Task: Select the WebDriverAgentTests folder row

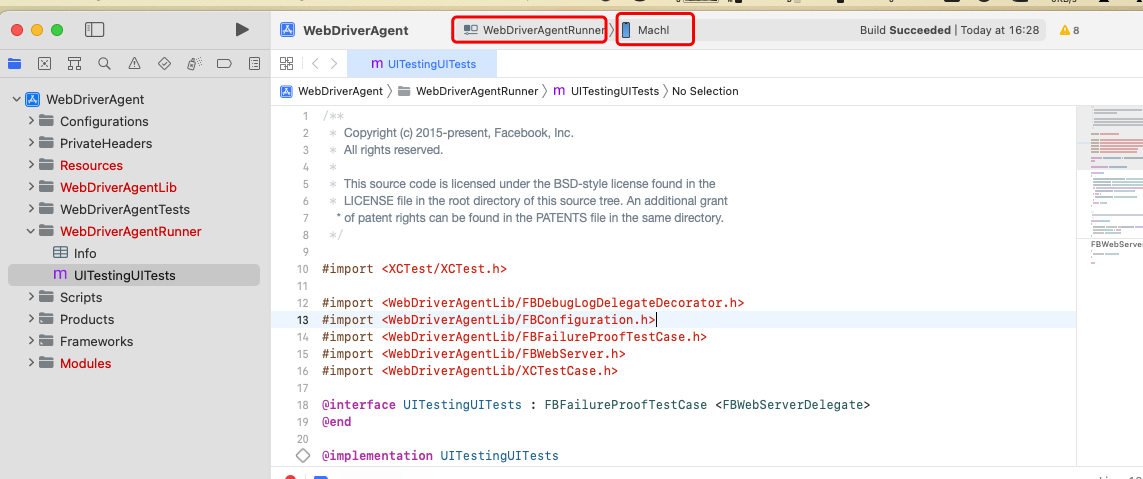Action: coord(134,209)
